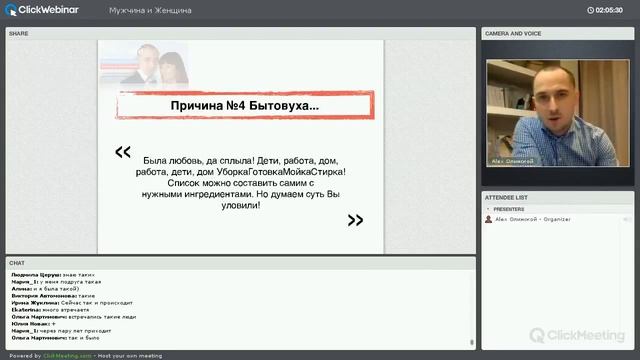Image resolution: width=640 pixels, height=360 pixels.
Task: Click the slide heading 'Причина №4 Бытовуха...'
Action: [245, 105]
